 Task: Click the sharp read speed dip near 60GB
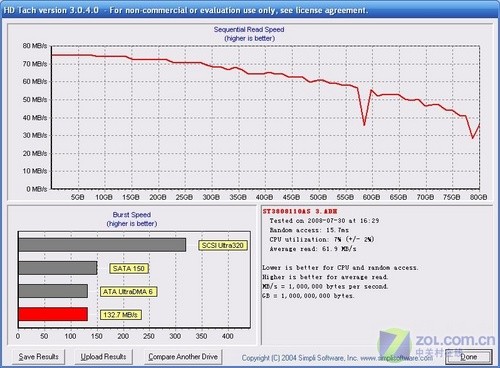364,124
